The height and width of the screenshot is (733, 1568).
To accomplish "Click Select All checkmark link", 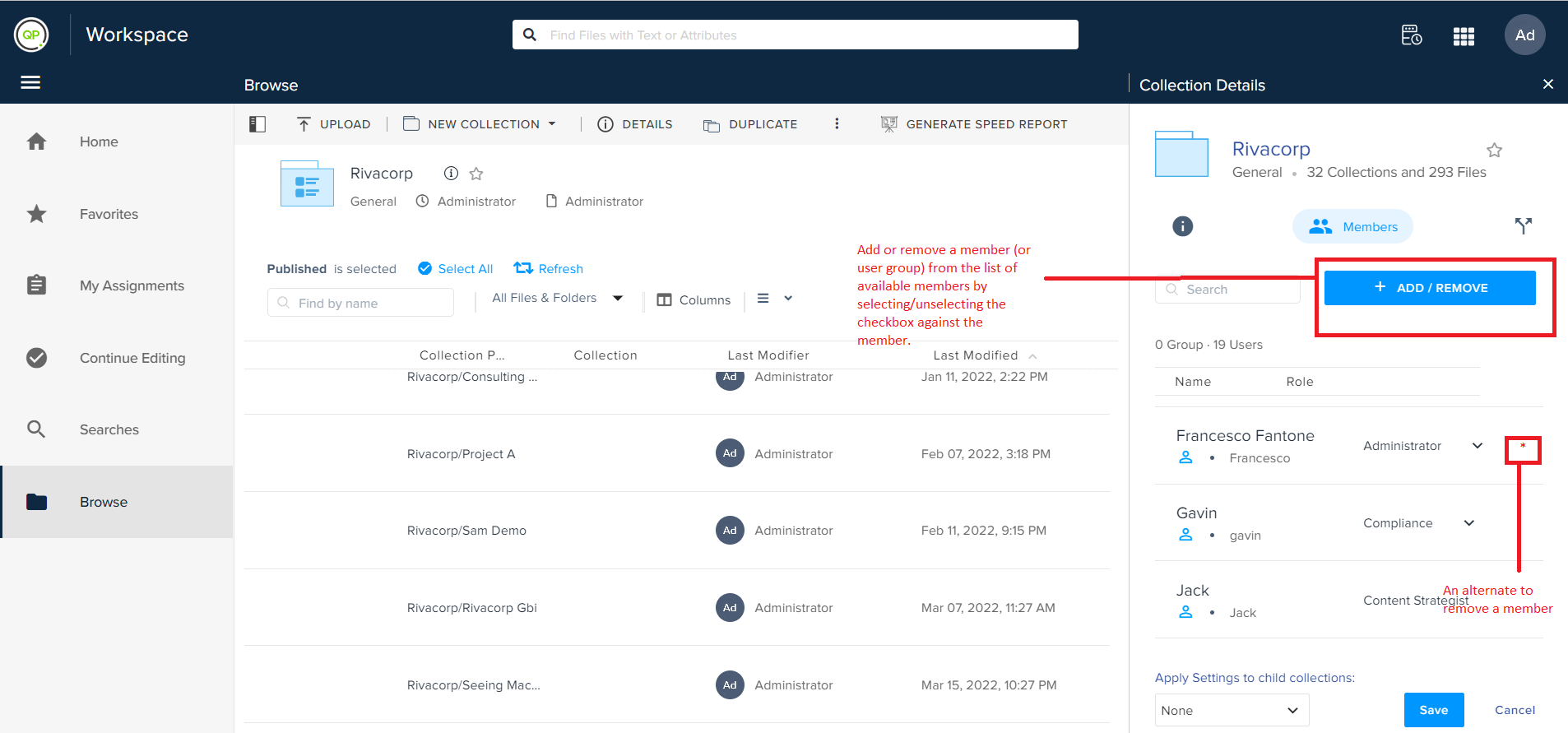I will click(x=455, y=268).
